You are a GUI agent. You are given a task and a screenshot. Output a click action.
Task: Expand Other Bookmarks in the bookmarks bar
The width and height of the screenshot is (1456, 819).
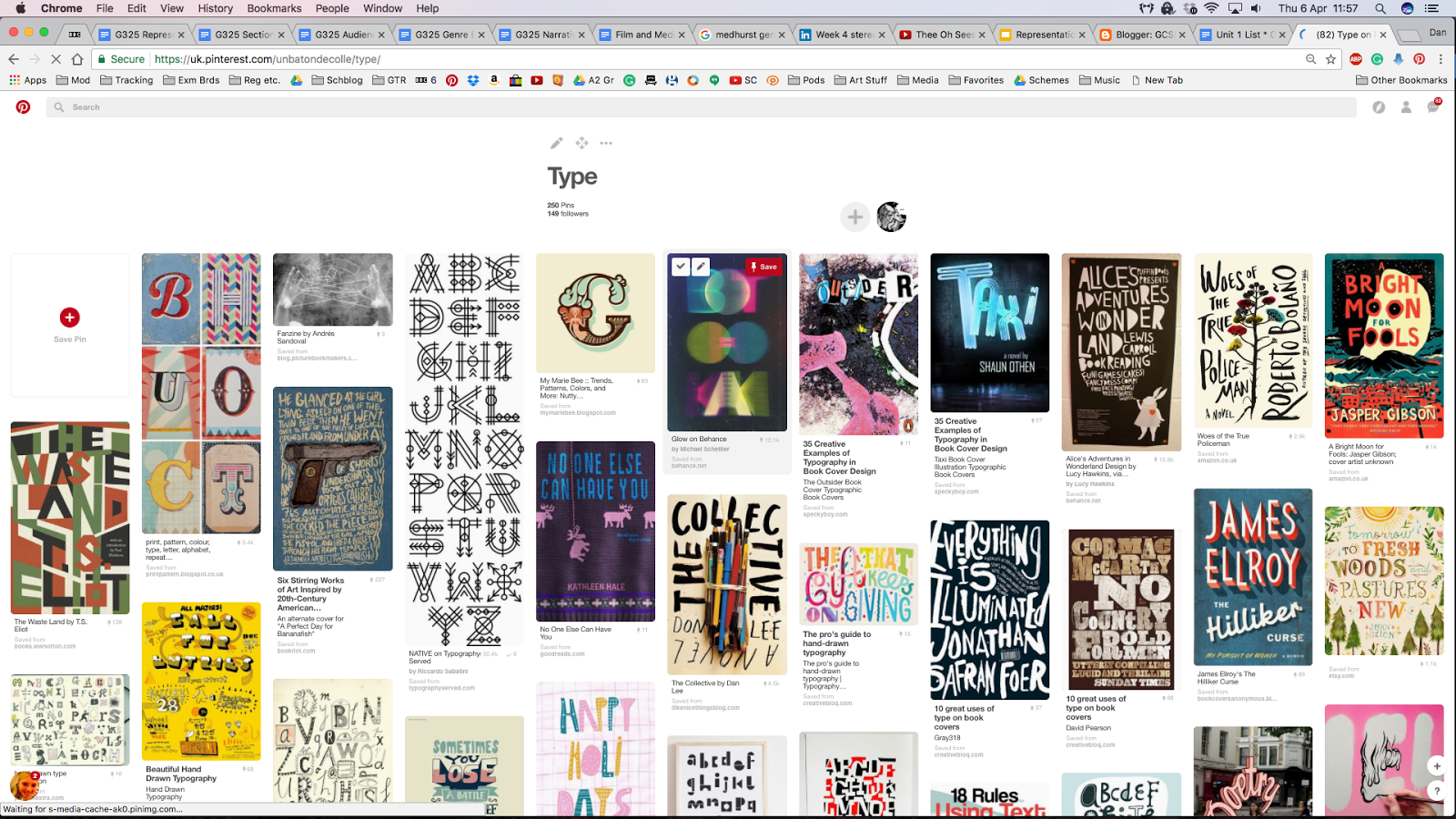tap(1404, 80)
